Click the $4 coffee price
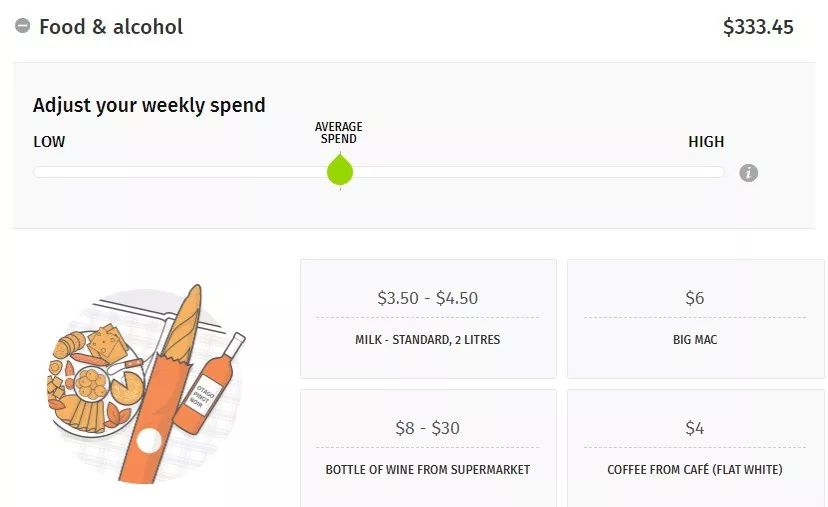 click(694, 428)
